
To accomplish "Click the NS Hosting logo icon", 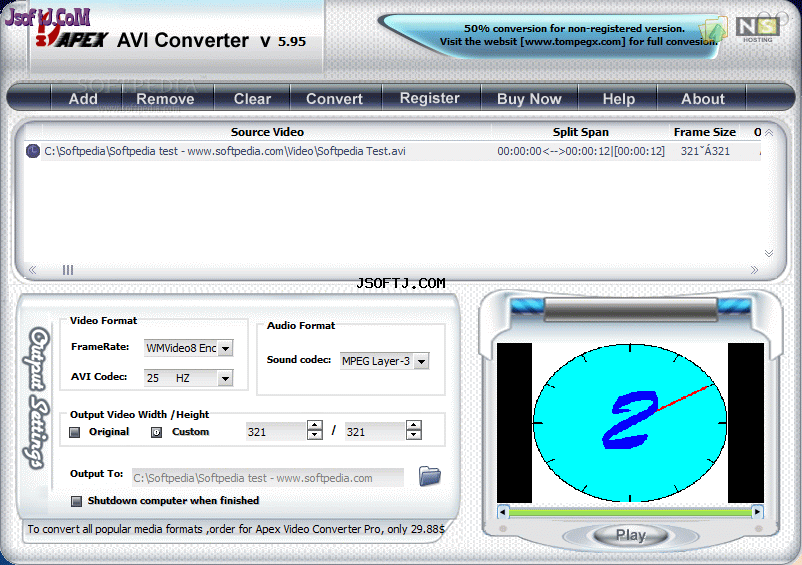I will [x=758, y=30].
